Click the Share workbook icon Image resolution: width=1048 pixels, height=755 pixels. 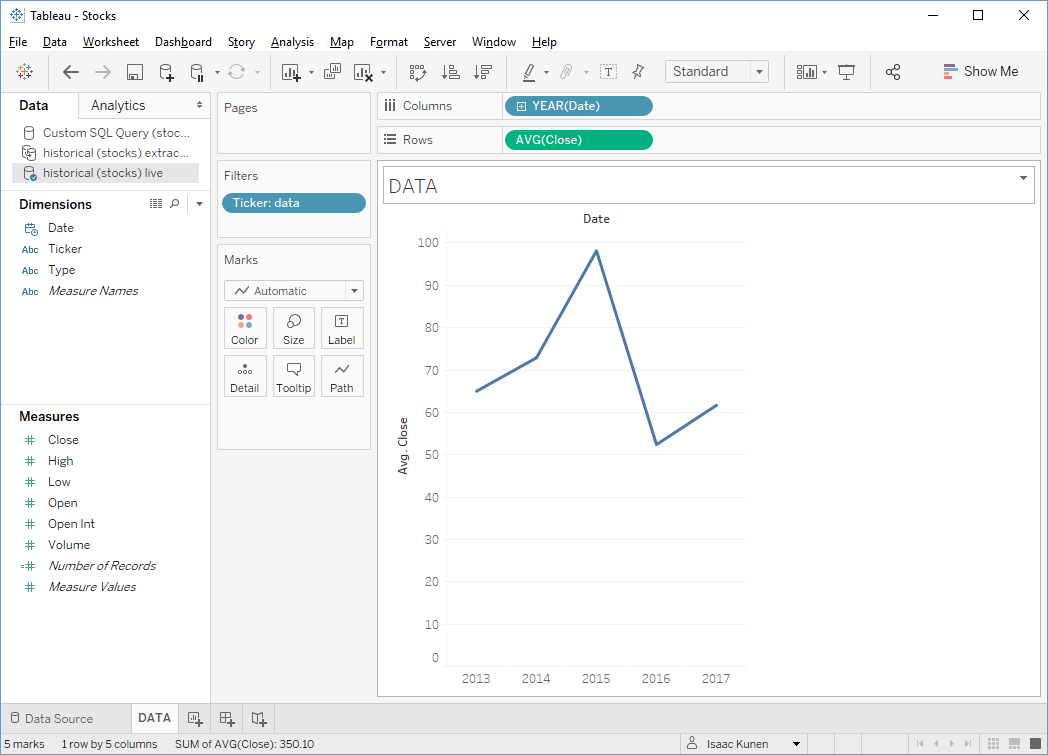tap(893, 72)
